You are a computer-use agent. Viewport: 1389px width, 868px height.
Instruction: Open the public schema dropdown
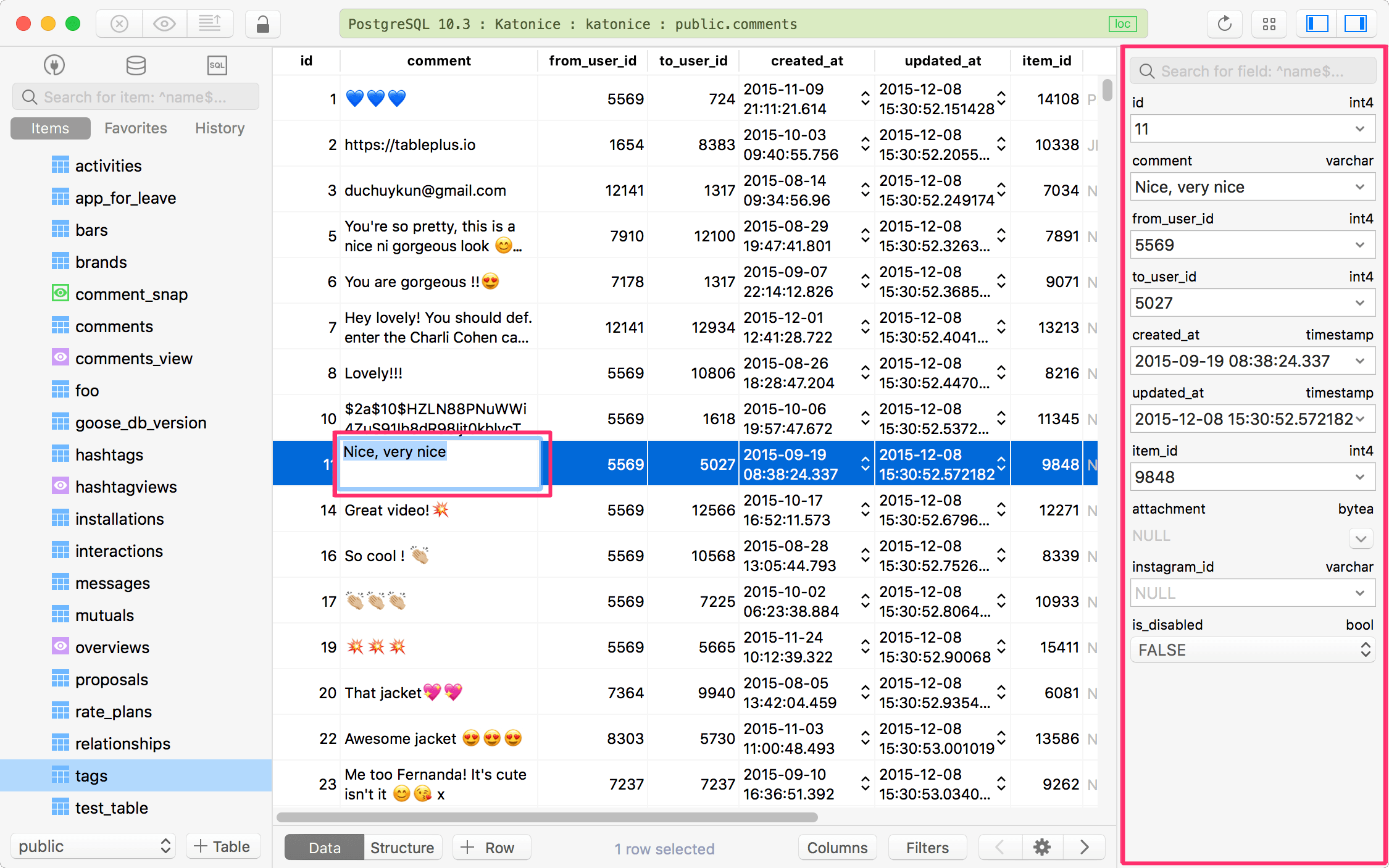tap(93, 846)
